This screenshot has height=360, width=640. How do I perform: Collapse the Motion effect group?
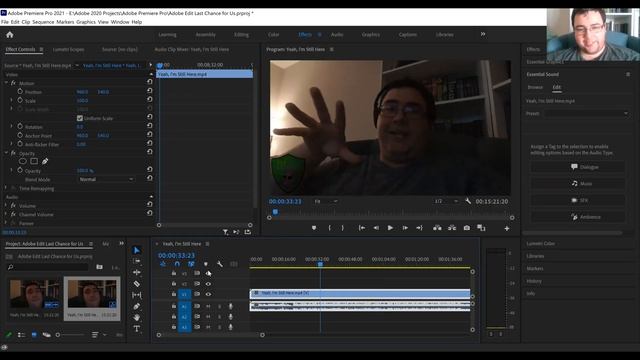click(x=6, y=83)
